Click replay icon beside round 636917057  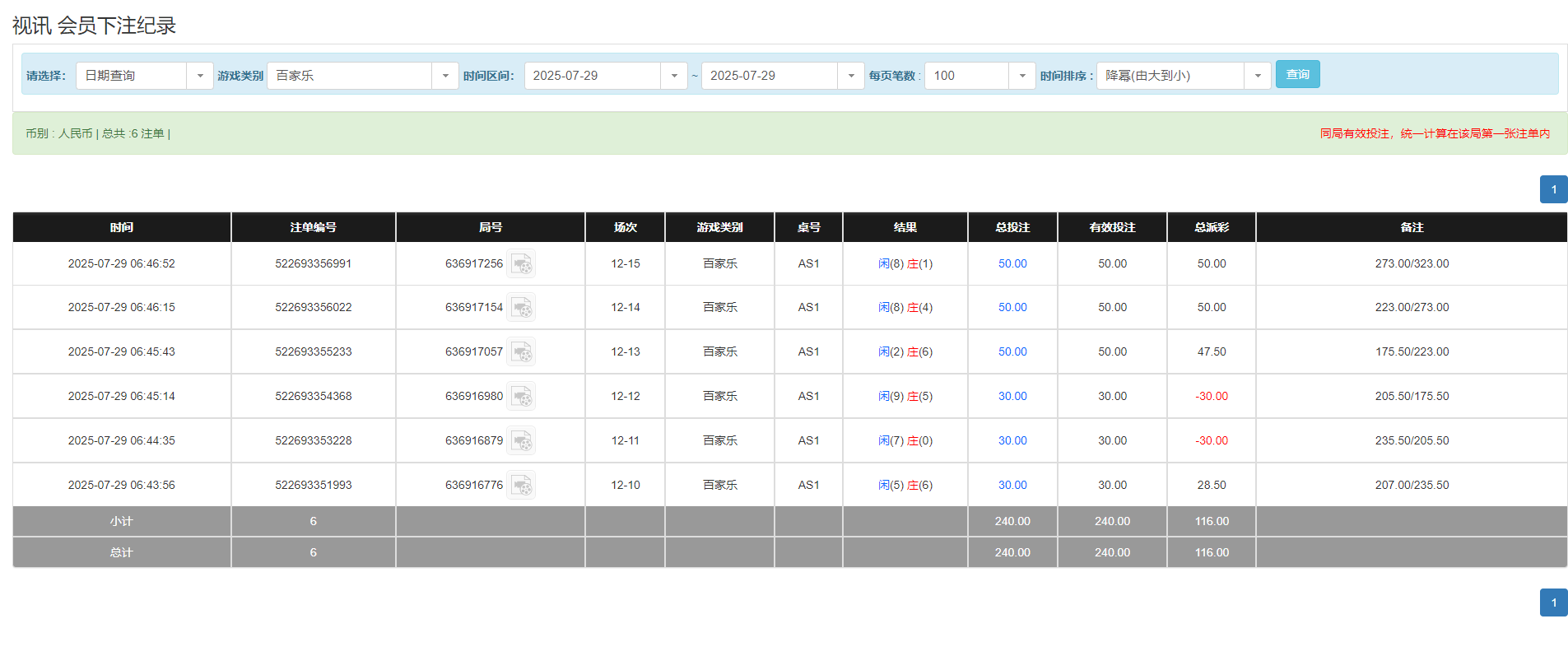click(521, 352)
